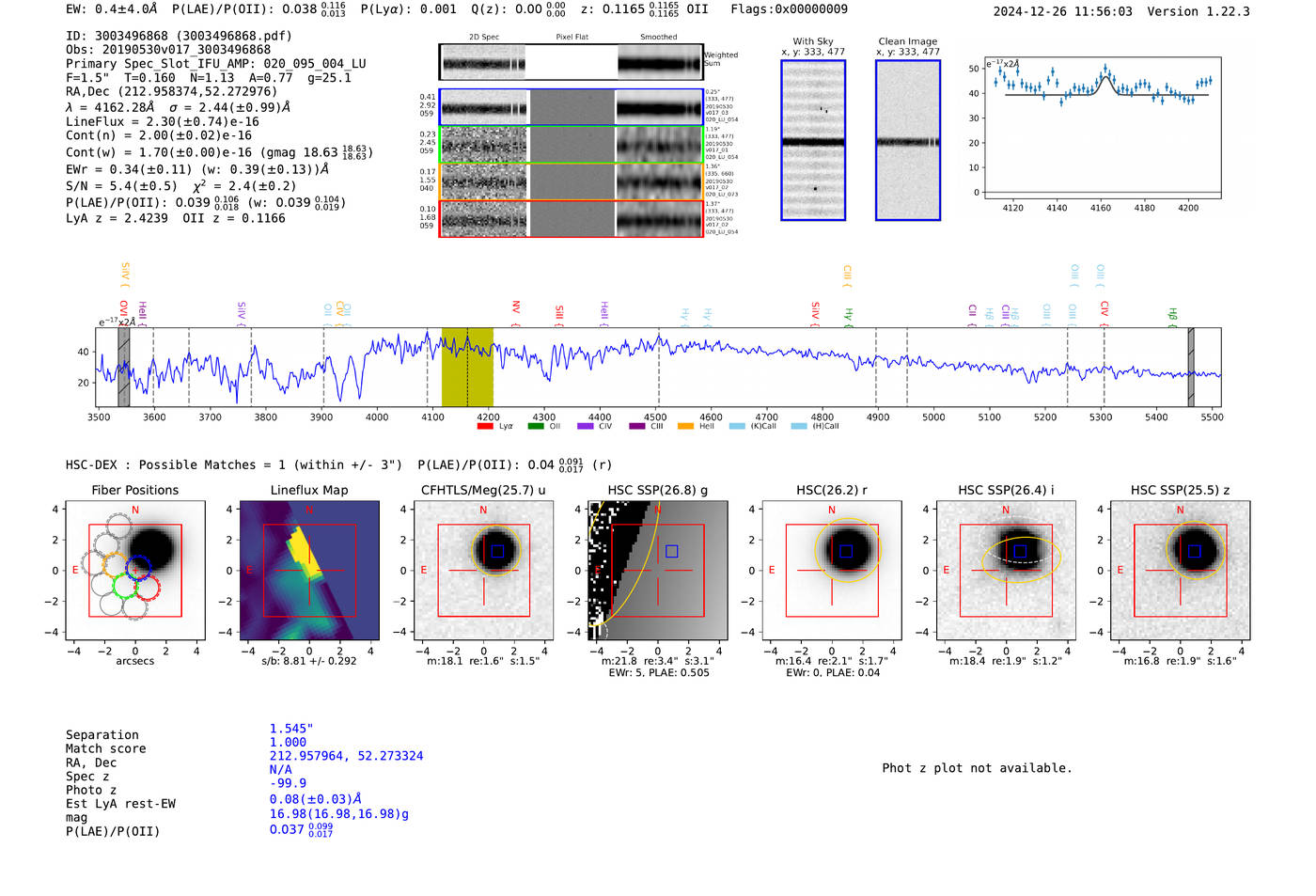Click the red Lyα legend swatch
1316x896 pixels.
click(485, 426)
